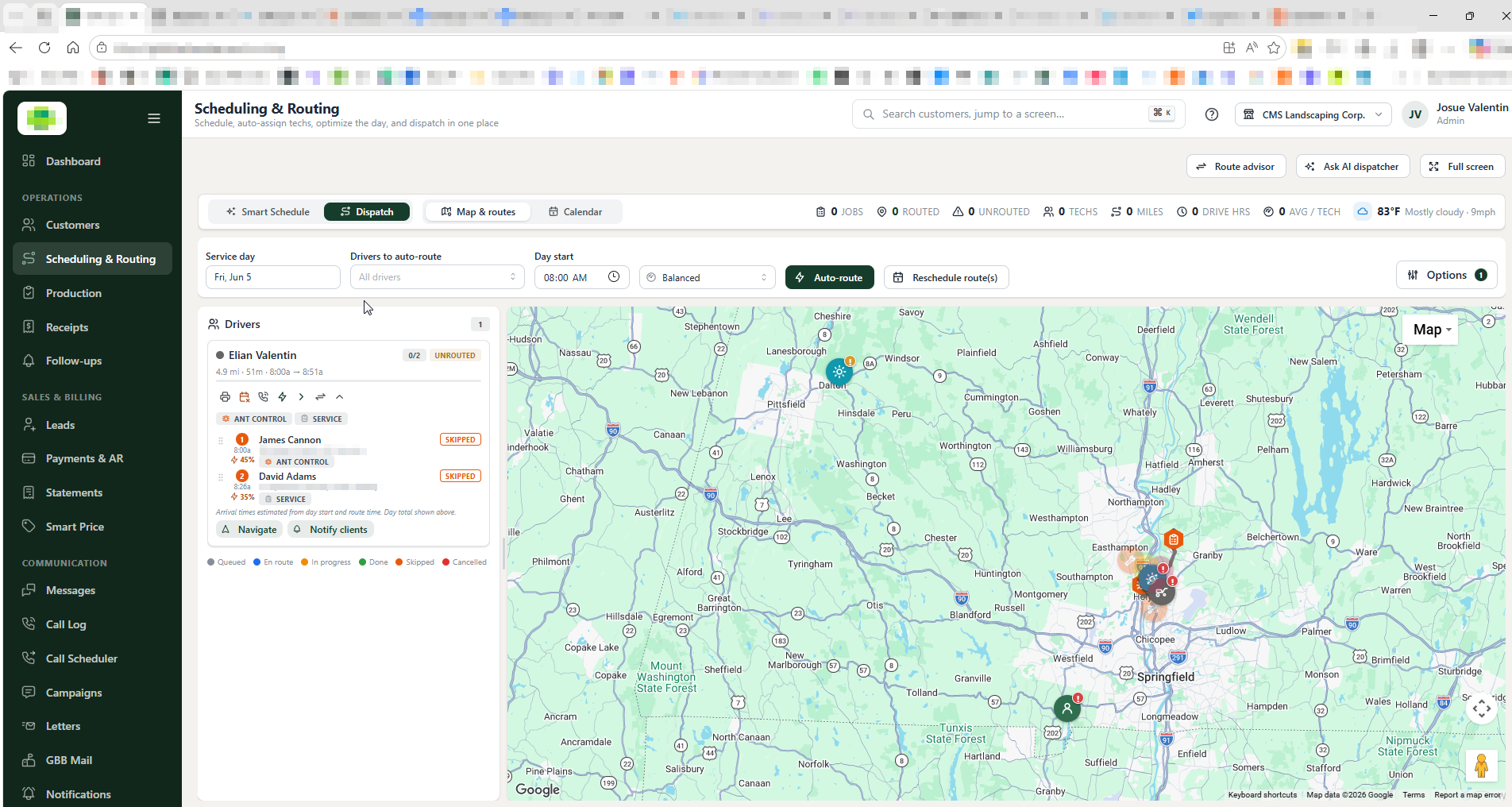Open the Balanced routing mode dropdown
Viewport: 1512px width, 807px height.
(707, 277)
